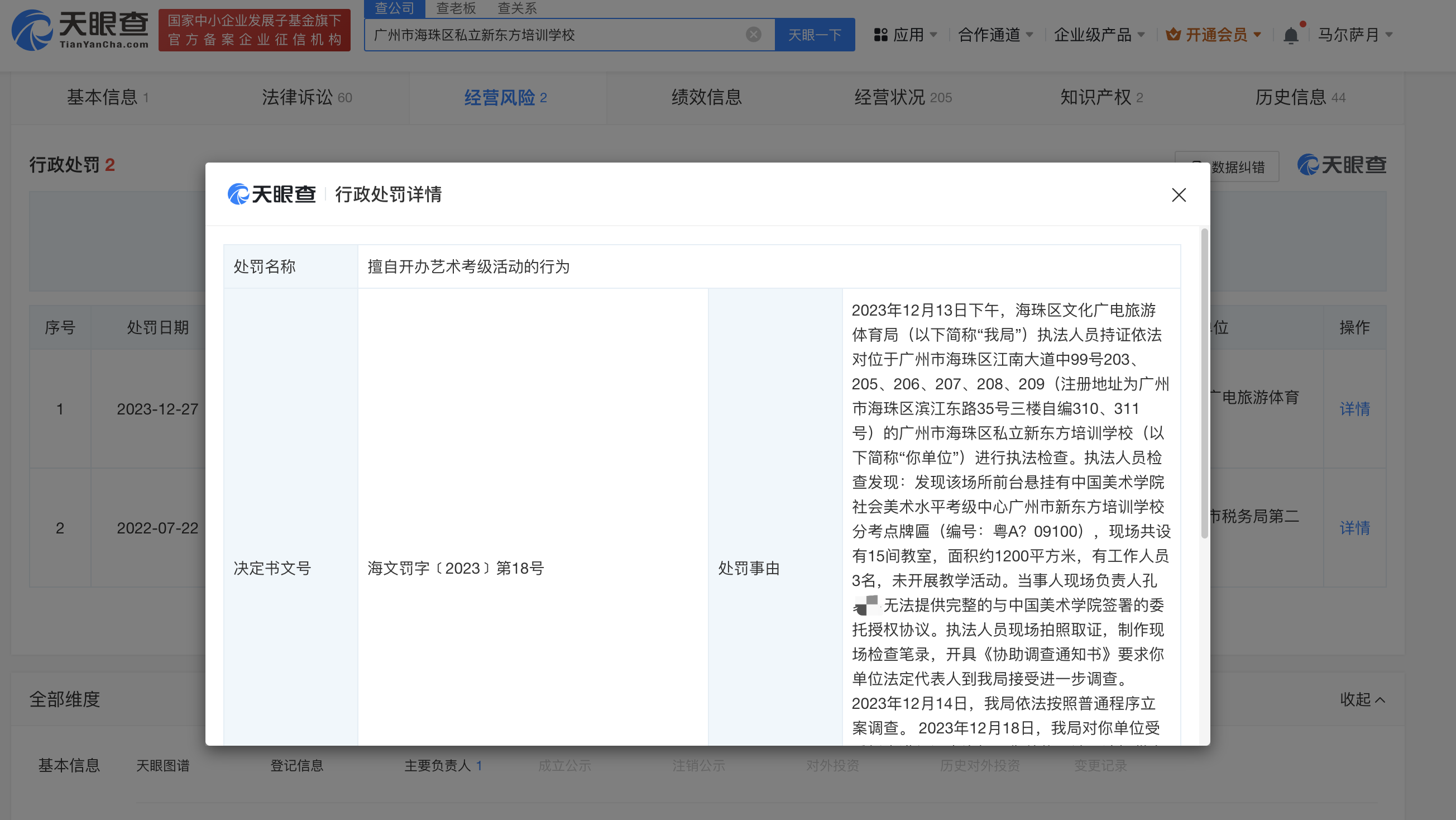Click the 天眼查 watermark logo beside 数据纠错

pos(1342,165)
